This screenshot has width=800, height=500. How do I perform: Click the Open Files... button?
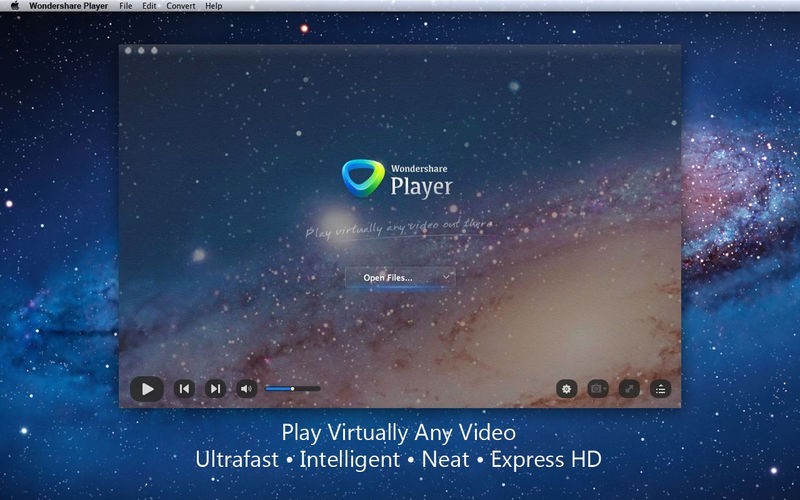(x=389, y=277)
